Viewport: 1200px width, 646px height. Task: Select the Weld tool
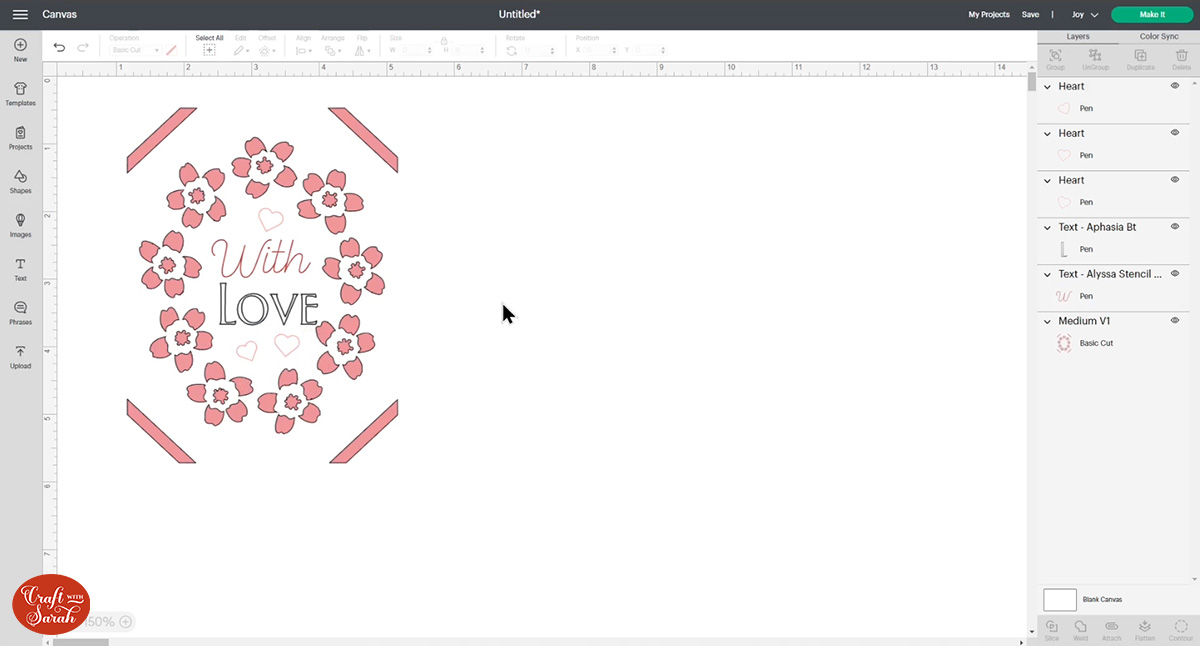[x=1081, y=628]
